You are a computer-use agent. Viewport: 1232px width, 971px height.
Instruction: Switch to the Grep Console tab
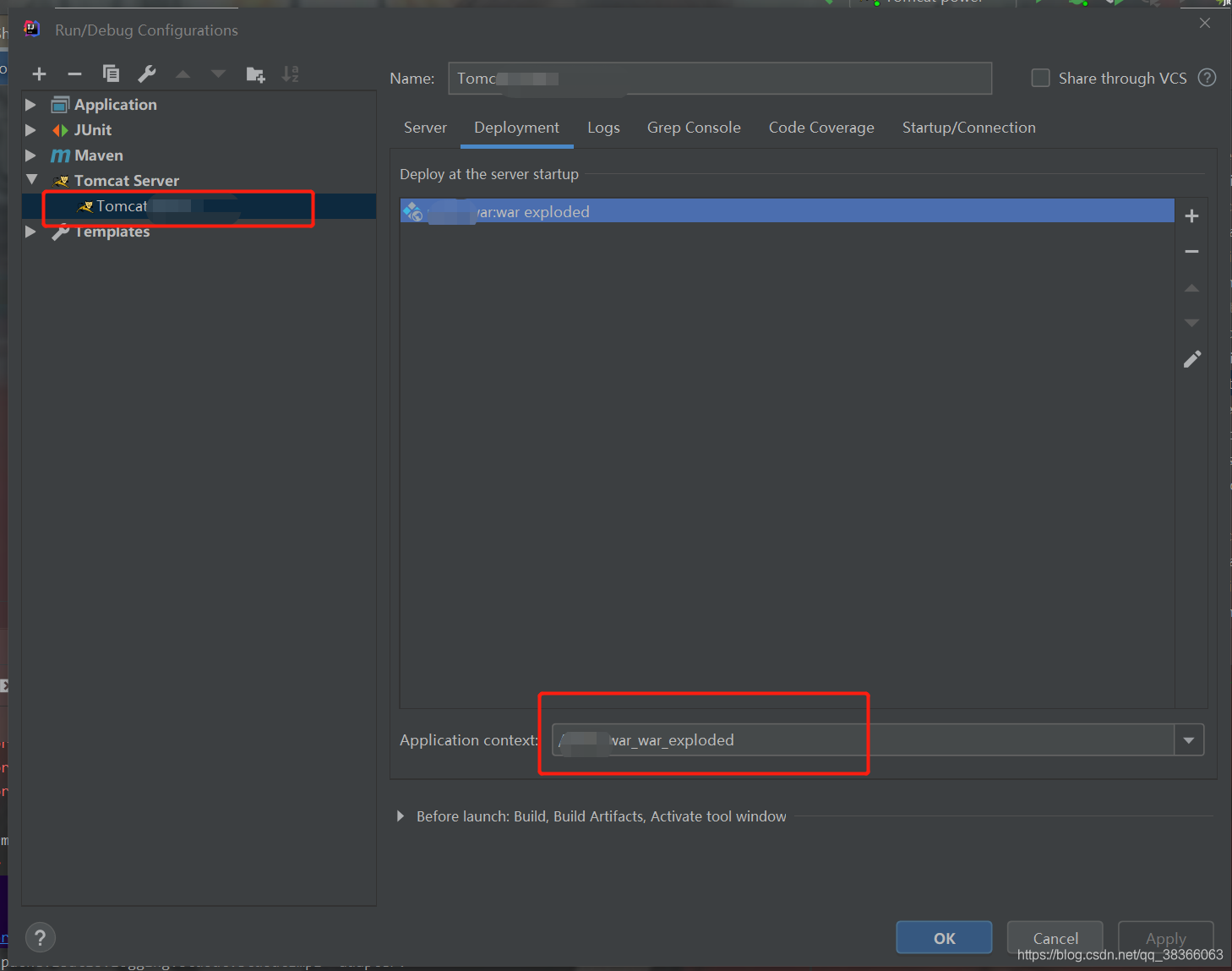[x=694, y=128]
